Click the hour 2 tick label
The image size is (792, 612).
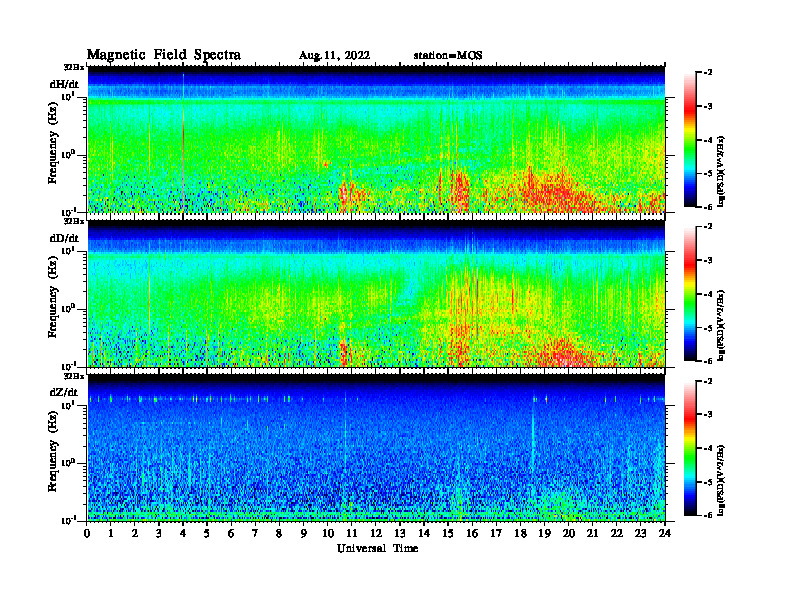point(135,534)
